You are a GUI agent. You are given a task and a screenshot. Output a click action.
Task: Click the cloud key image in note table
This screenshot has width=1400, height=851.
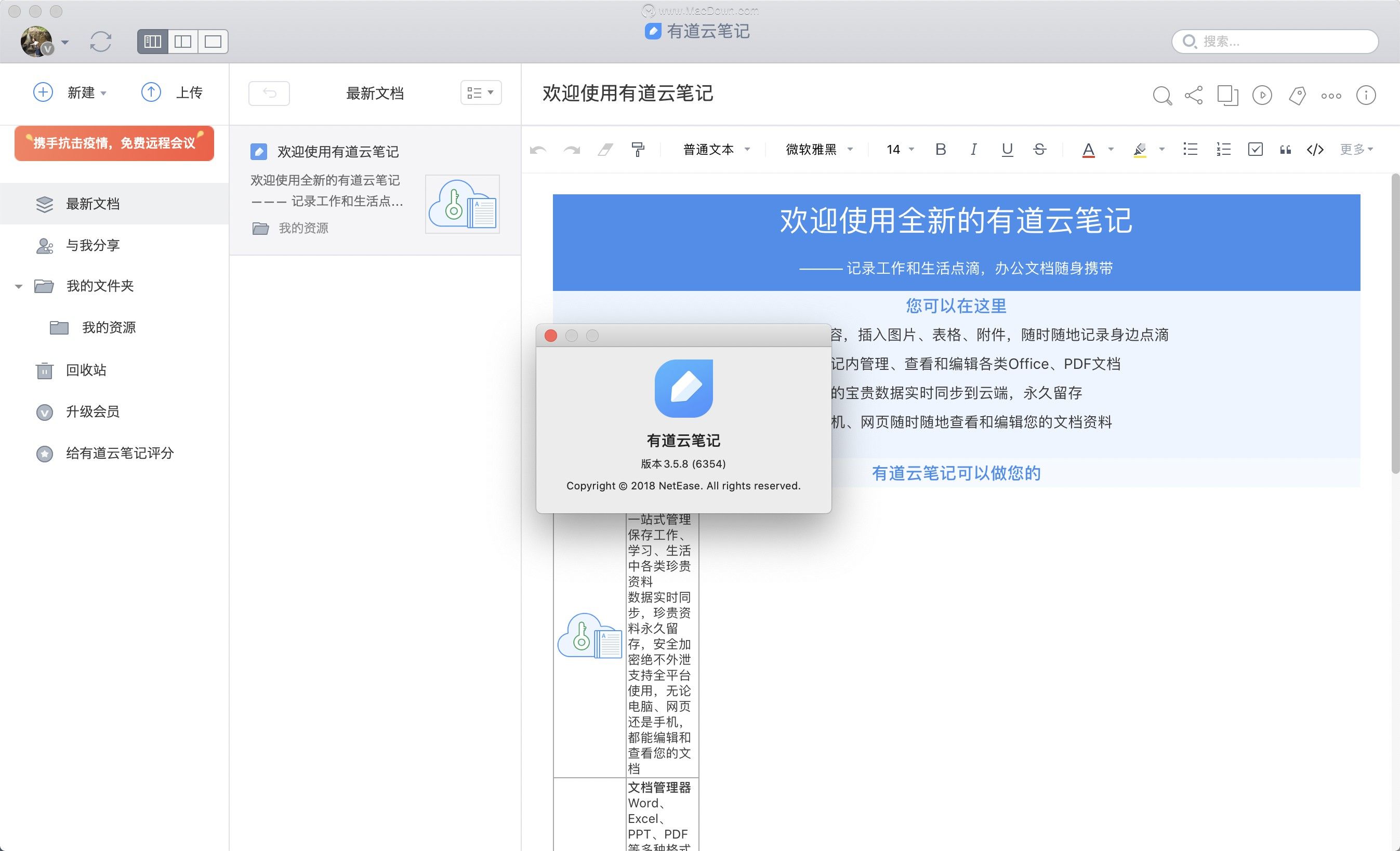pos(590,636)
